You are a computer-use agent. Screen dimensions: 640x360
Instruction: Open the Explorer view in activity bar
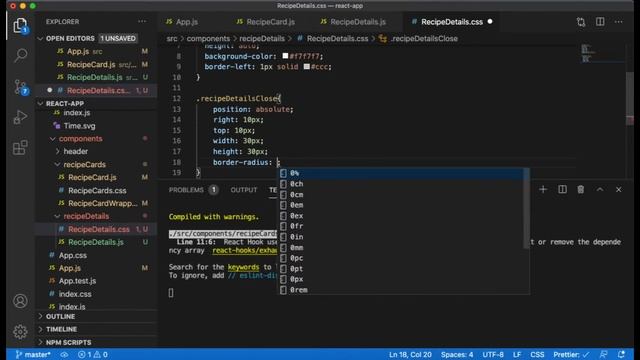coord(20,26)
